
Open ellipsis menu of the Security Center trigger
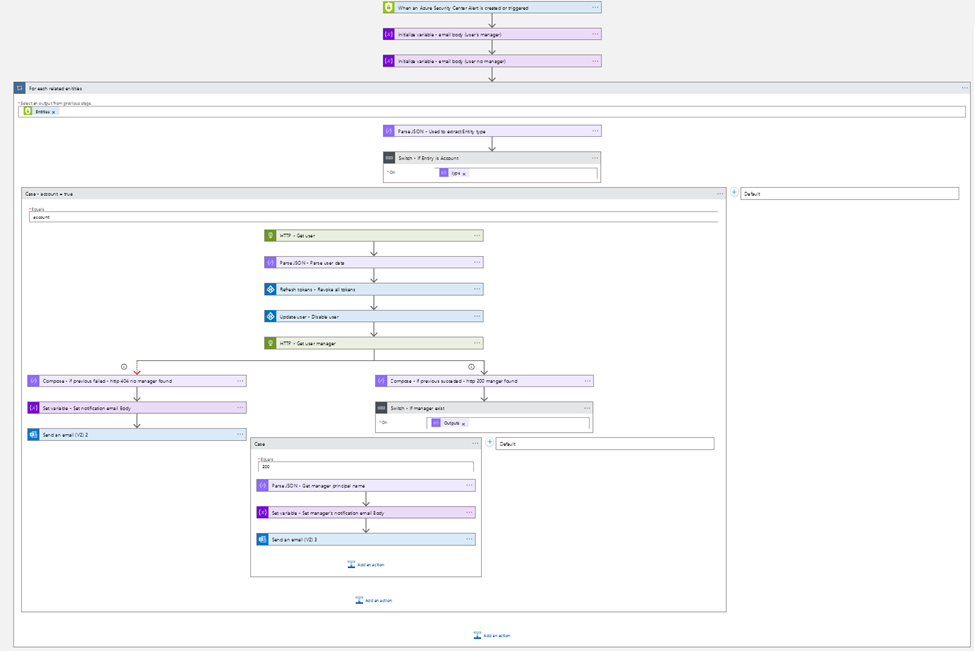point(595,7)
